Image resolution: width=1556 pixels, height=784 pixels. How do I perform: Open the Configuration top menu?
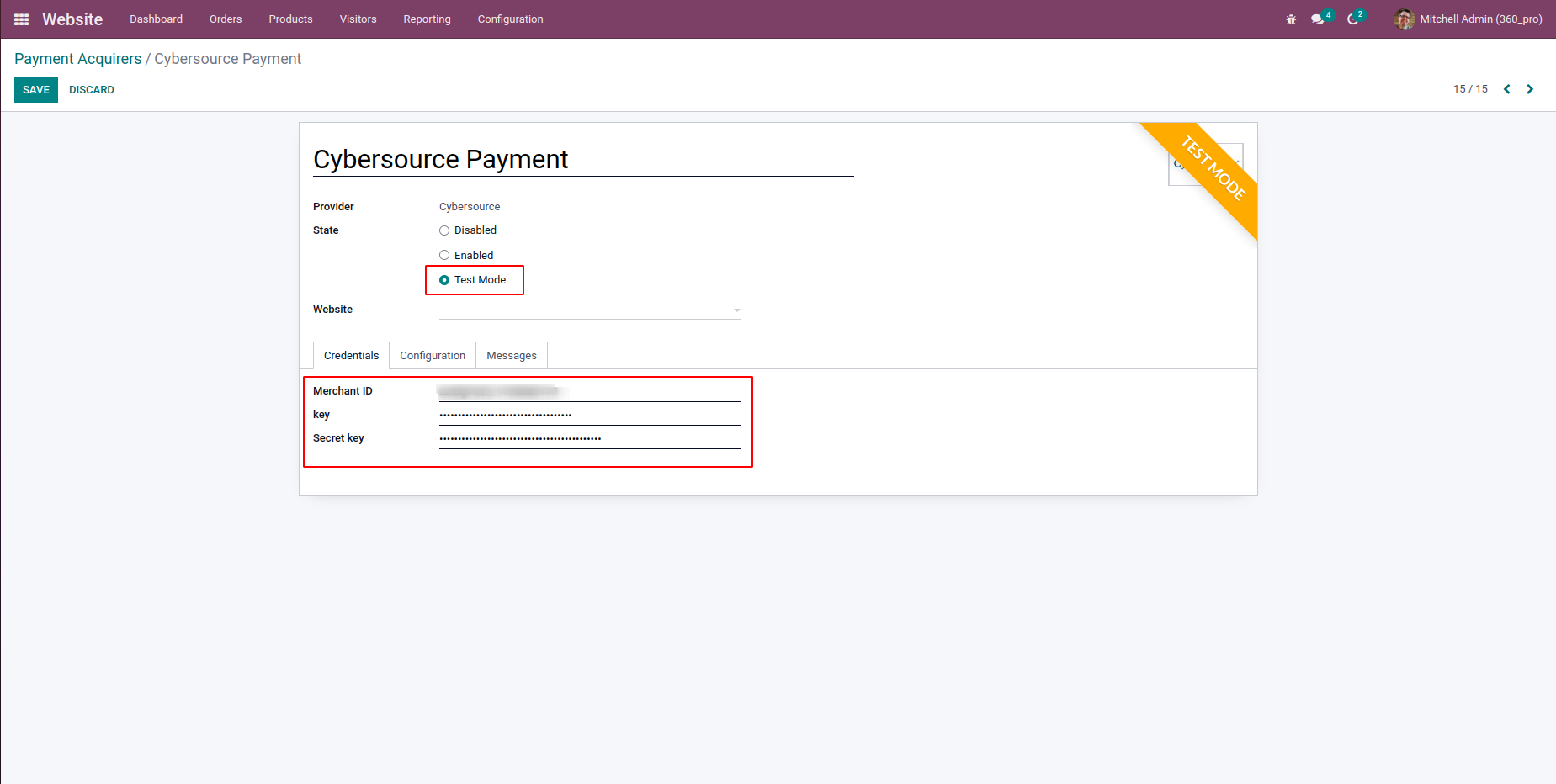[510, 19]
